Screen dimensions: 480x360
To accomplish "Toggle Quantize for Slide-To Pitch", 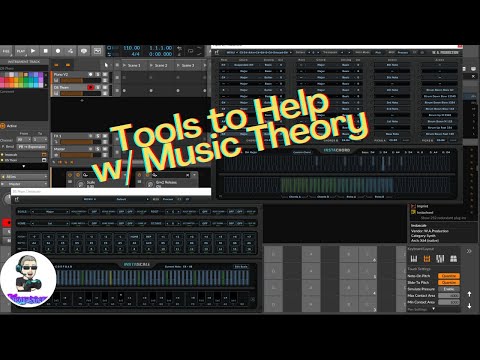I will tap(449, 282).
